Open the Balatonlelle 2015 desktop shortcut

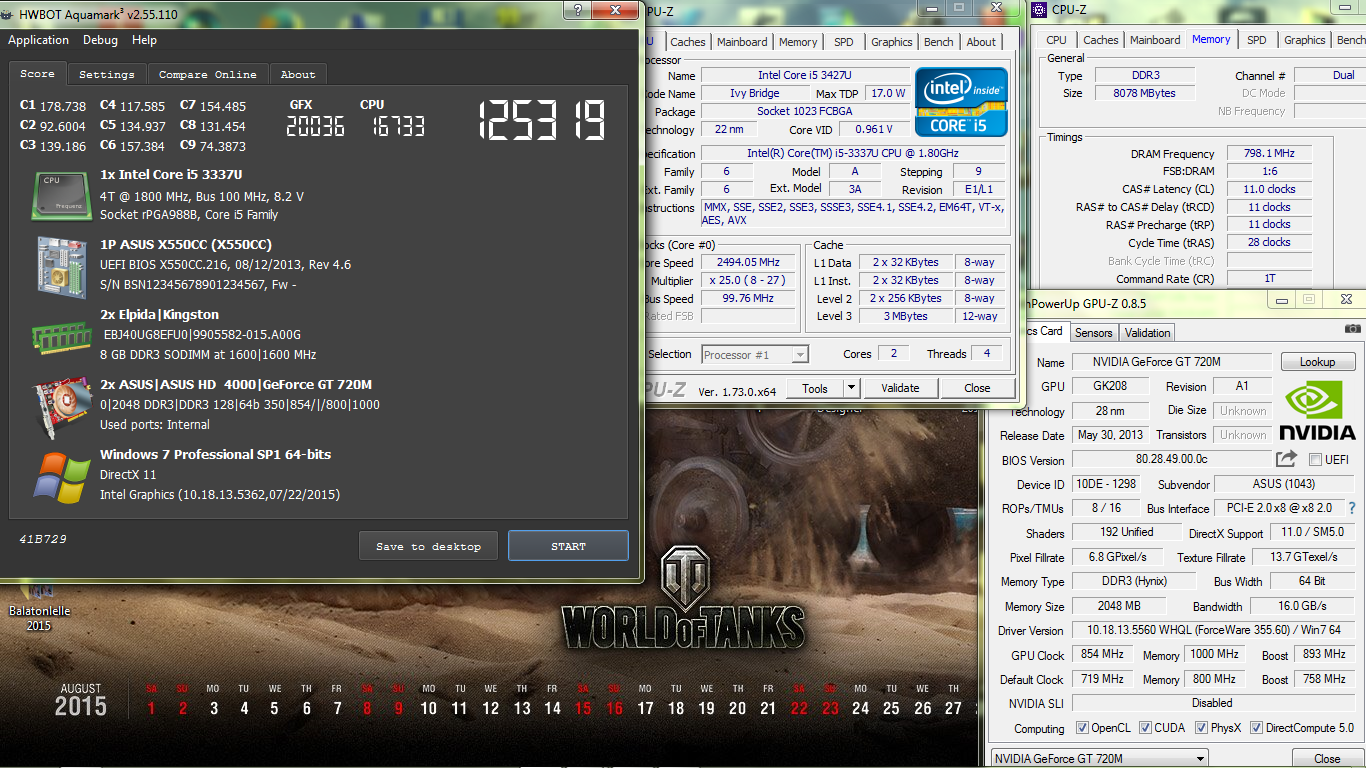click(38, 606)
